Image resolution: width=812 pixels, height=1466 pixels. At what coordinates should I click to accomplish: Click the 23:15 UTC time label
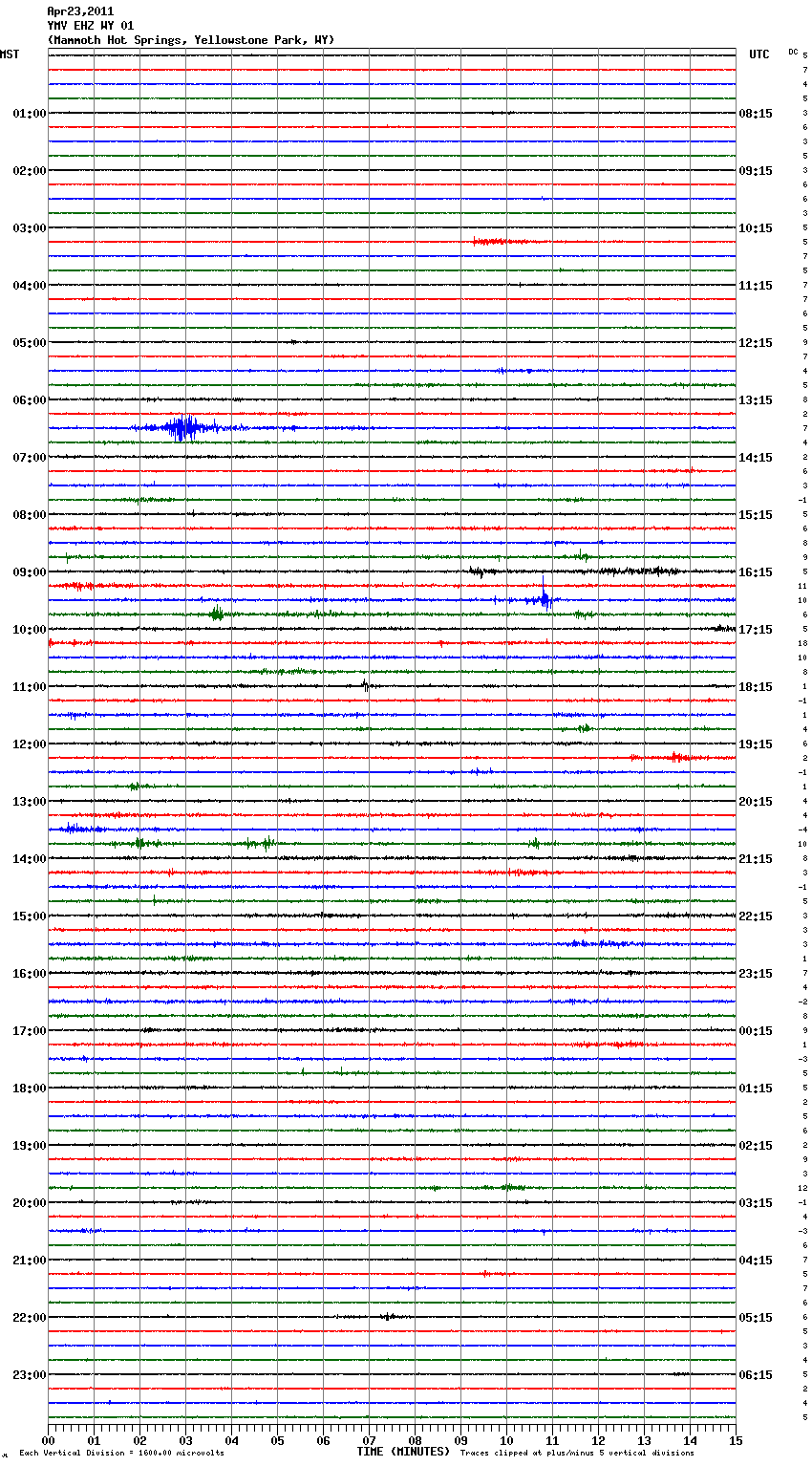pyautogui.click(x=756, y=974)
